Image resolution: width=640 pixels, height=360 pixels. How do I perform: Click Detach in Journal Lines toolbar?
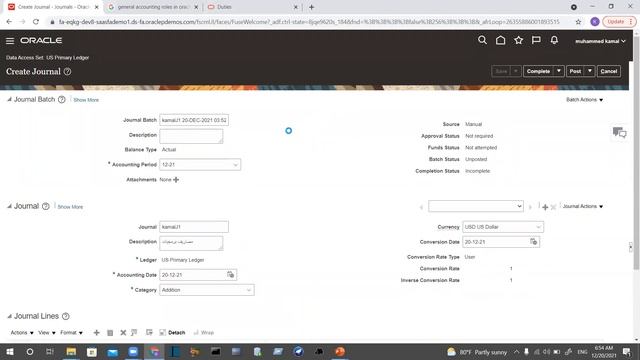[172, 333]
